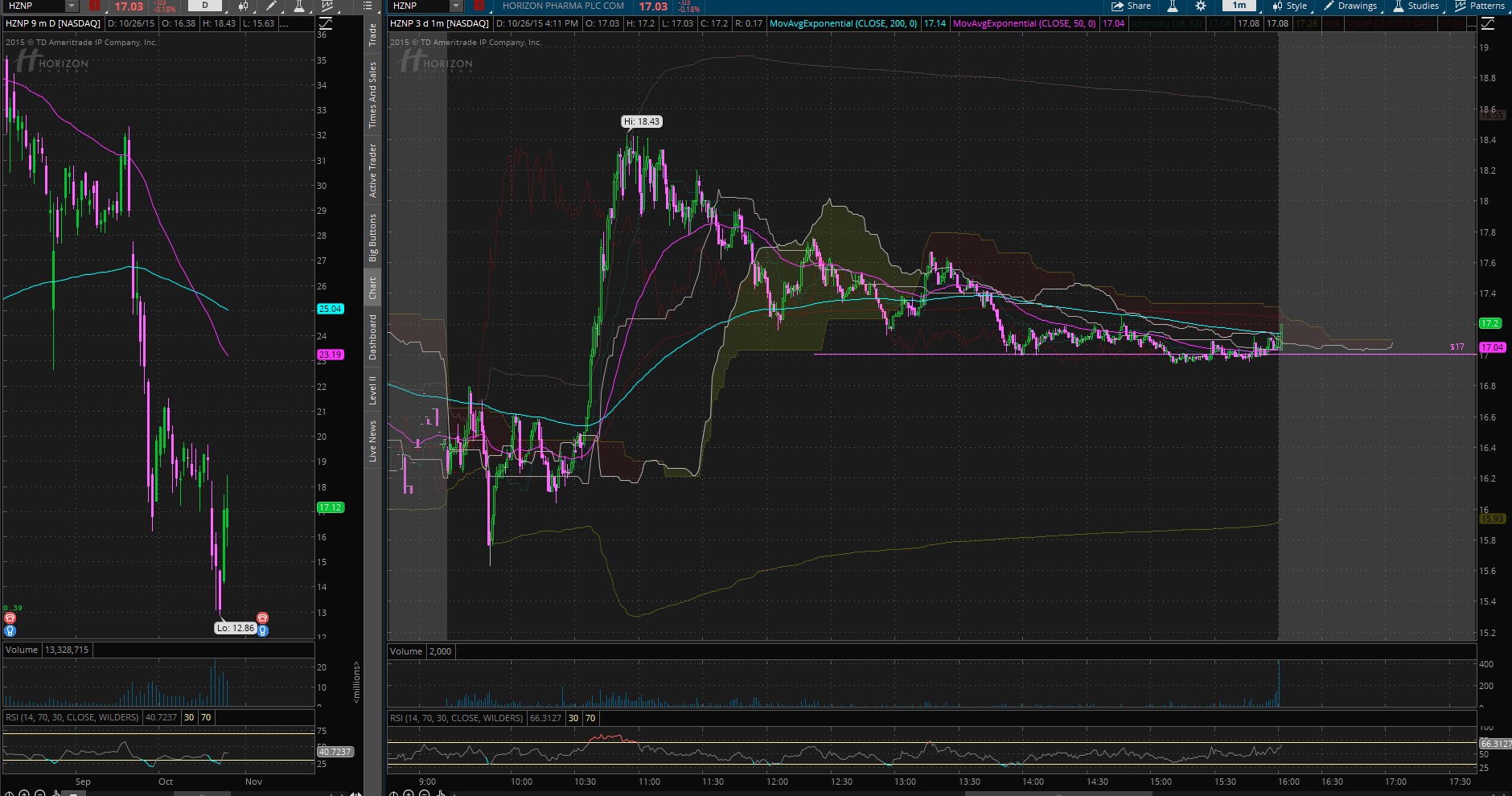Open pencil drawings icon in left chart
This screenshot has height=796, width=1512.
(x=270, y=6)
